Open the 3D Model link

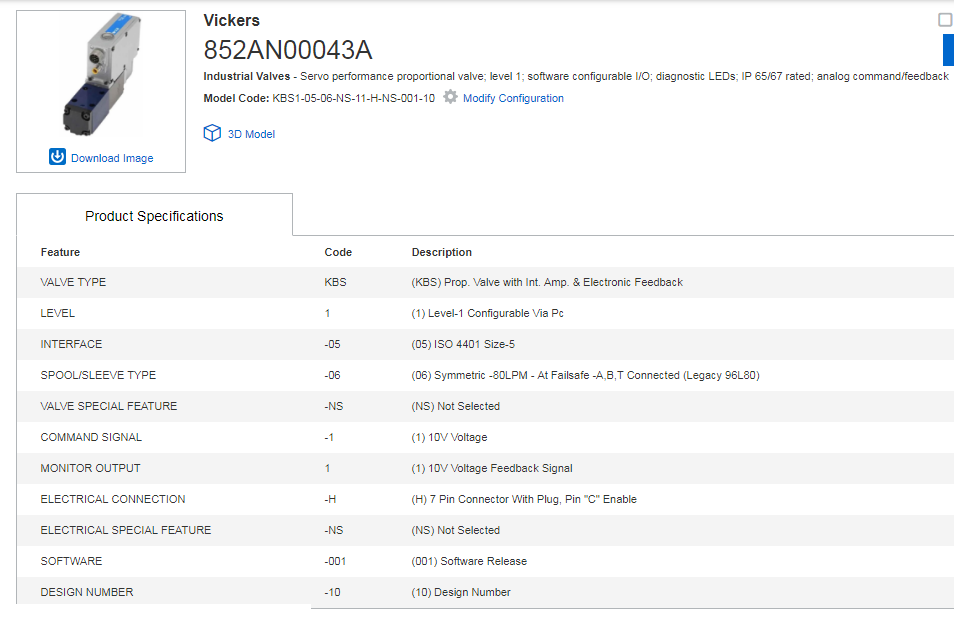[251, 134]
